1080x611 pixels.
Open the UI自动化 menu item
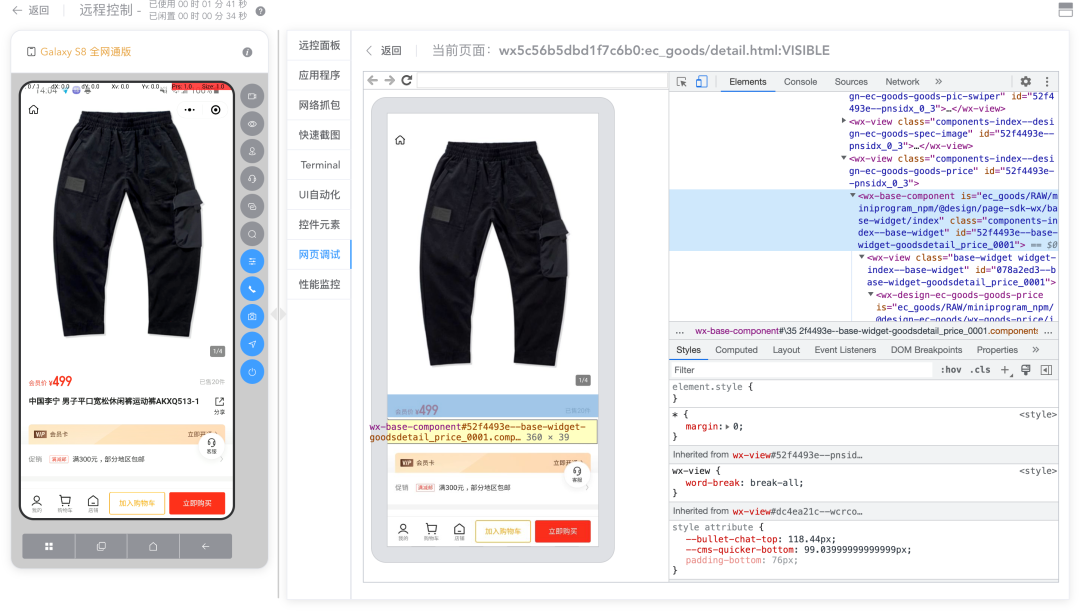pos(319,195)
